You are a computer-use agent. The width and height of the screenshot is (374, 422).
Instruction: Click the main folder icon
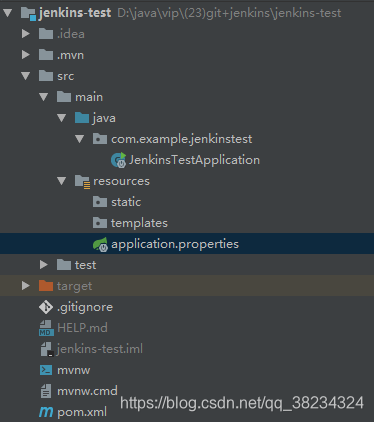[64, 97]
